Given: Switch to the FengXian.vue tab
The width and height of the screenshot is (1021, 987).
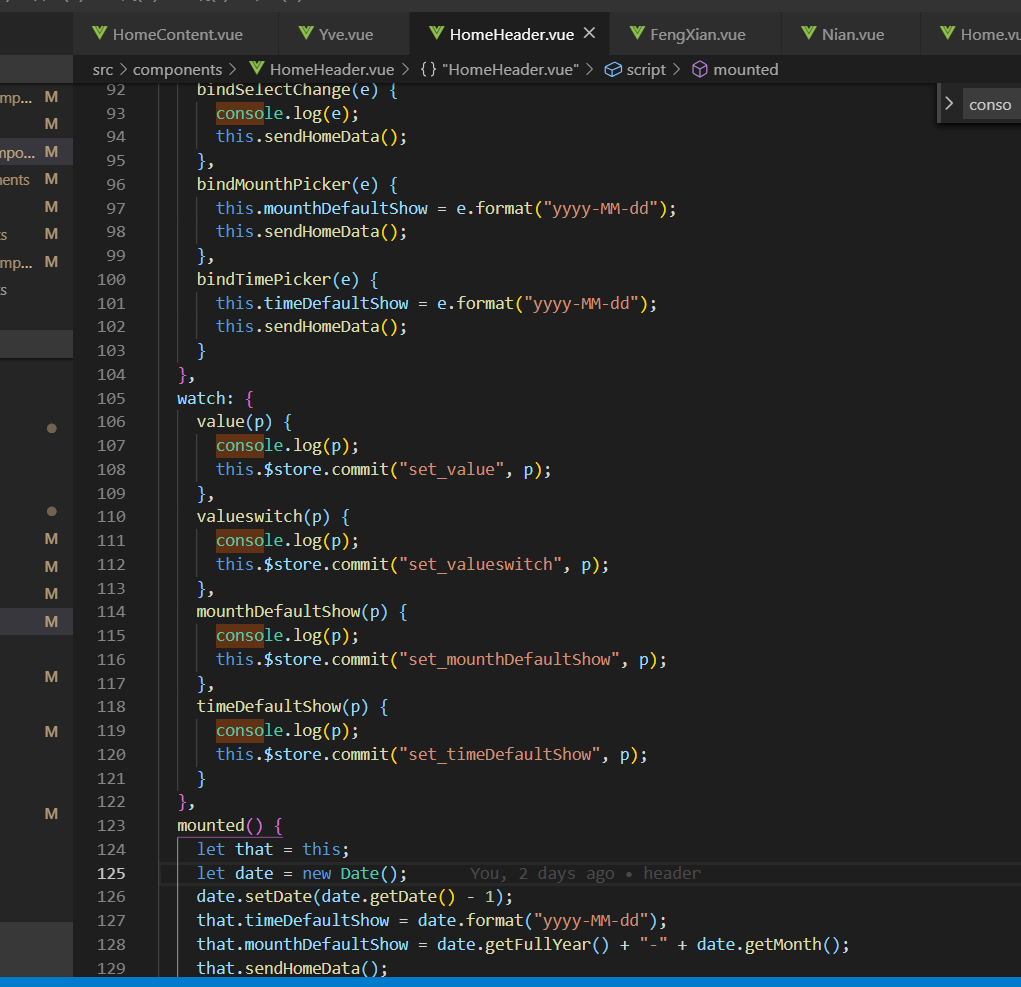Looking at the screenshot, I should tap(698, 34).
